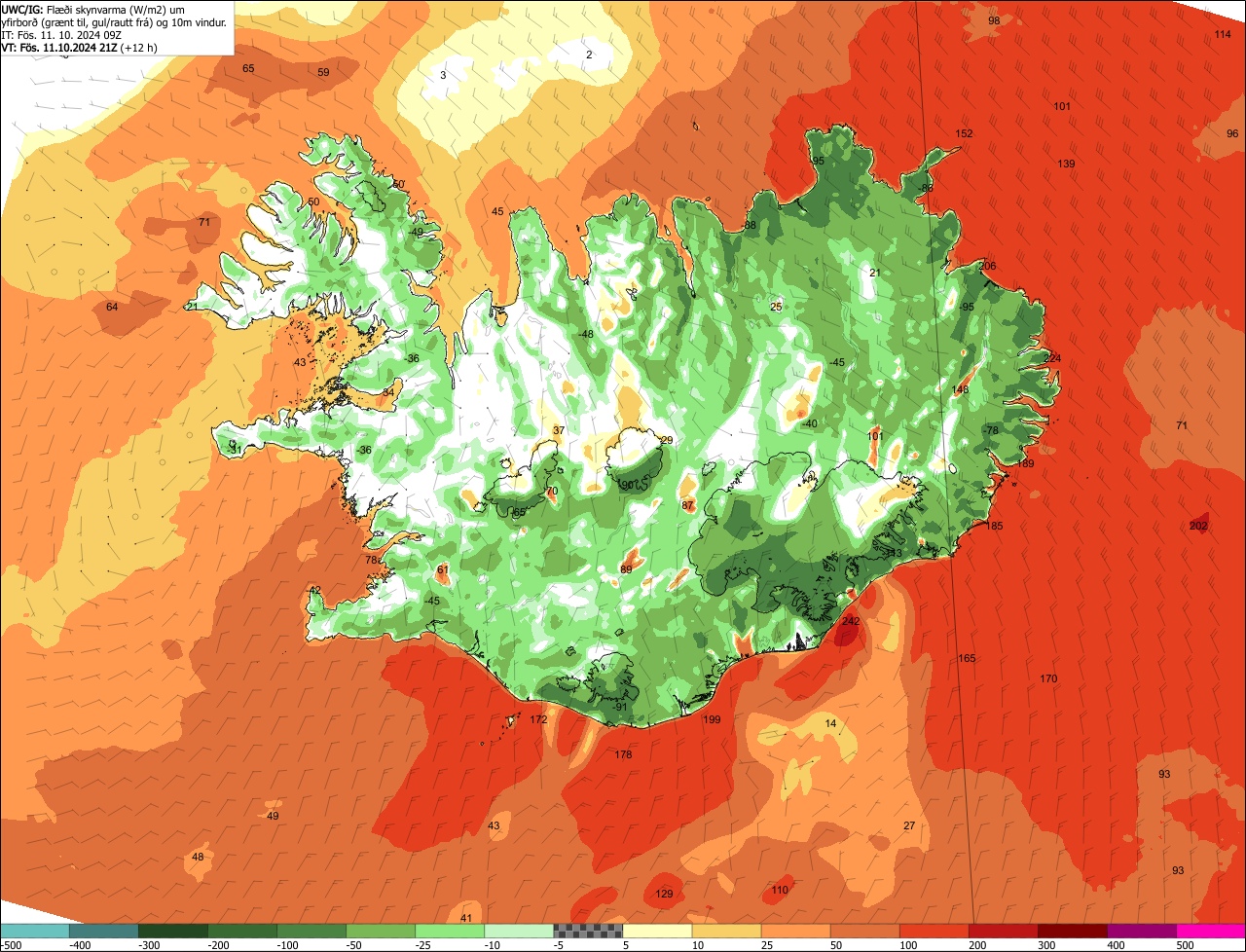
Task: Click the value -78 in the east
Action: 991,431
